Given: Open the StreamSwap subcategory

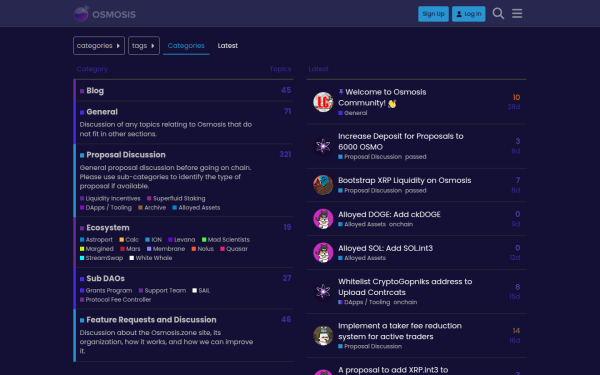Looking at the screenshot, I should coord(101,258).
